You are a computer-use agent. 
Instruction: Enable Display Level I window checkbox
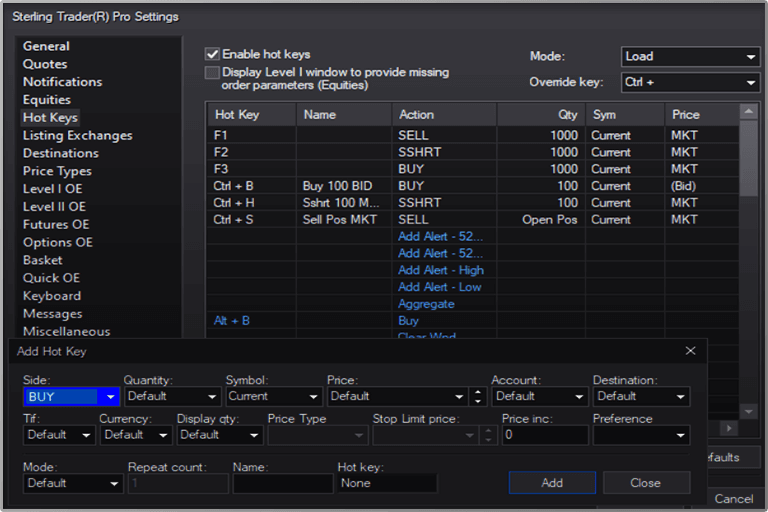[x=212, y=73]
